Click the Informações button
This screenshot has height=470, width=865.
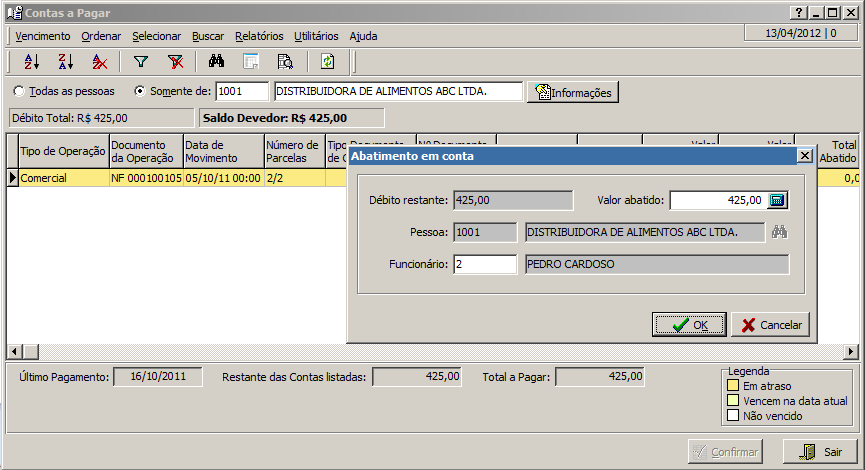[x=573, y=92]
